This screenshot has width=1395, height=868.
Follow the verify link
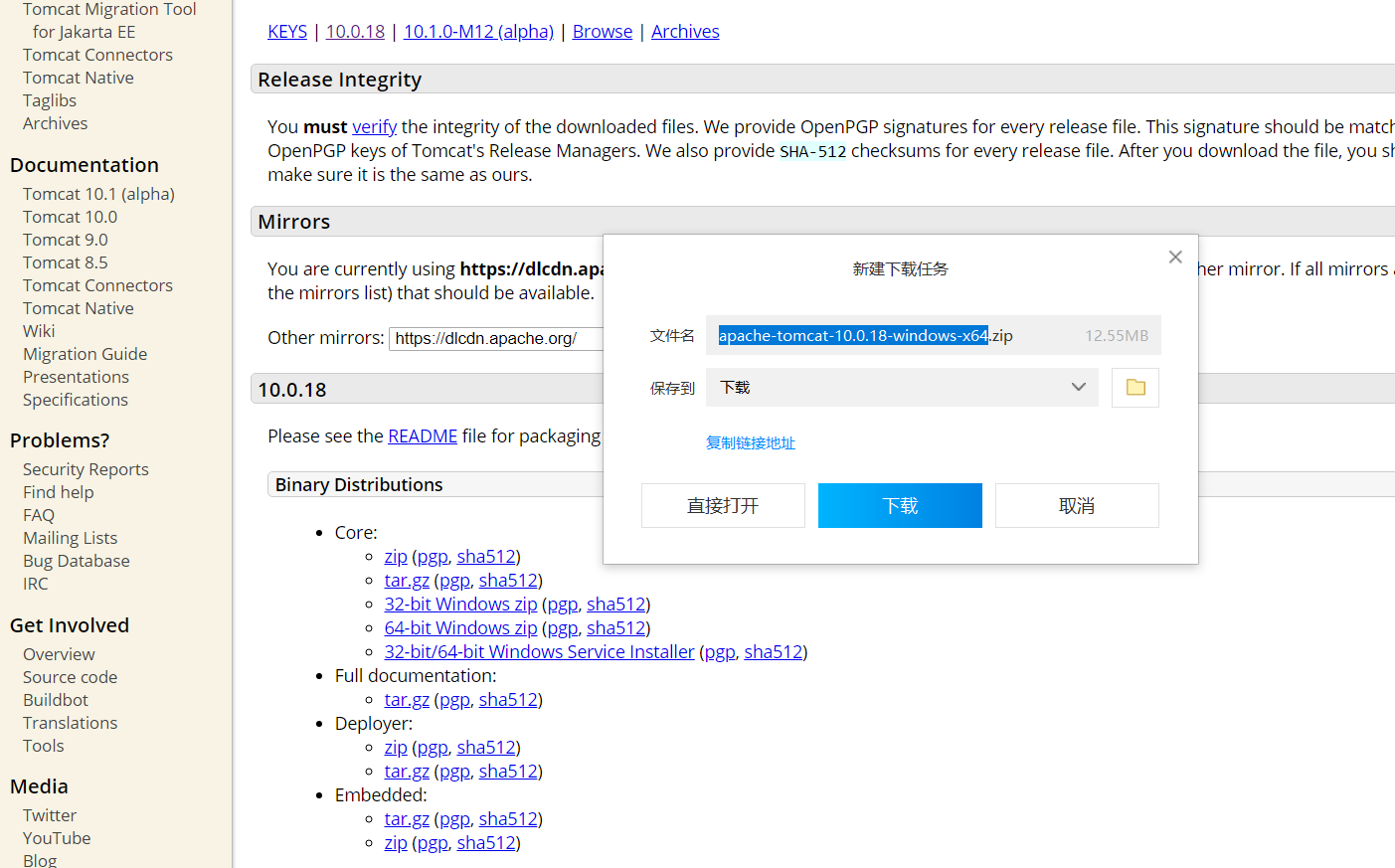(x=375, y=126)
